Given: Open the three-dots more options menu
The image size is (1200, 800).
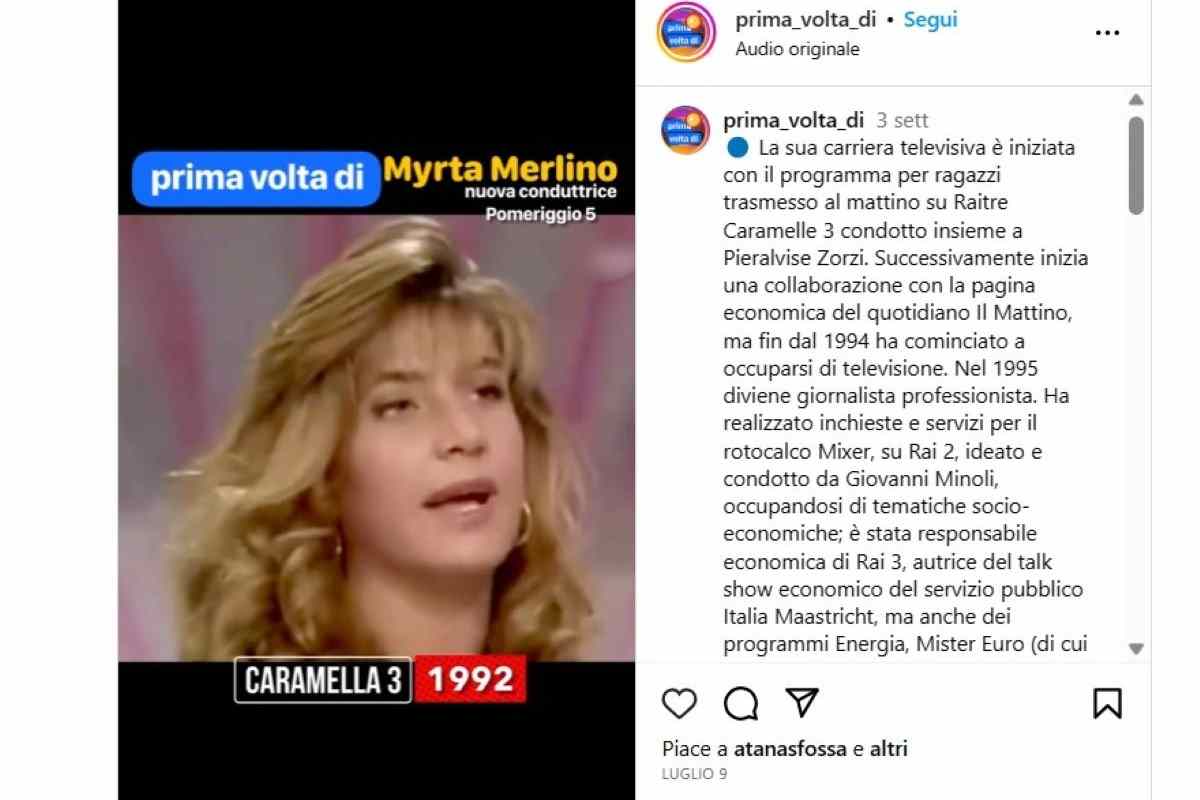Looking at the screenshot, I should tap(1107, 32).
